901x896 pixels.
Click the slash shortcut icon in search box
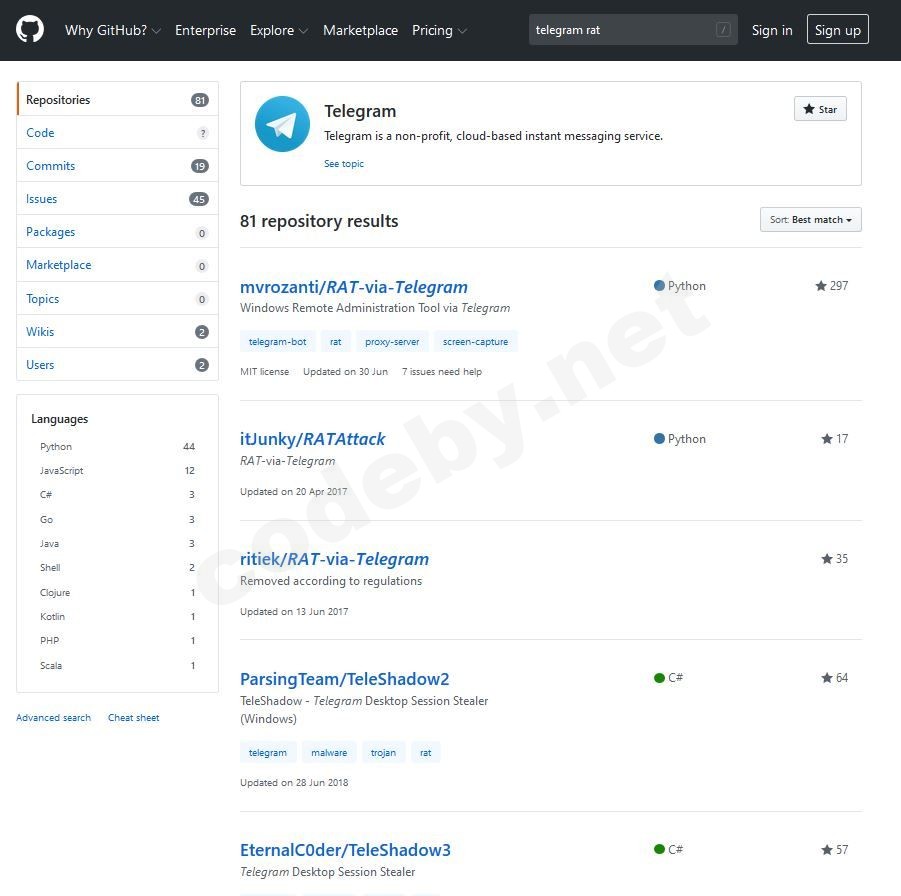click(723, 30)
